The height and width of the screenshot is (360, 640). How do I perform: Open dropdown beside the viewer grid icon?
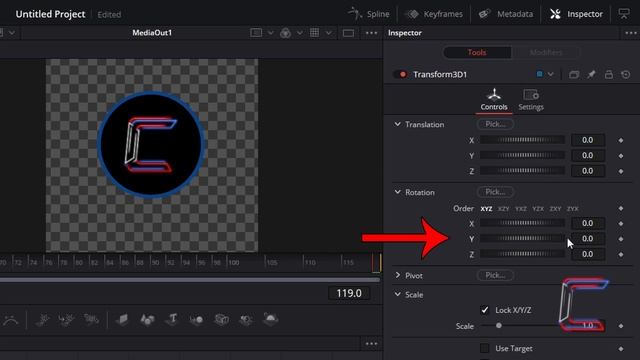pos(328,33)
